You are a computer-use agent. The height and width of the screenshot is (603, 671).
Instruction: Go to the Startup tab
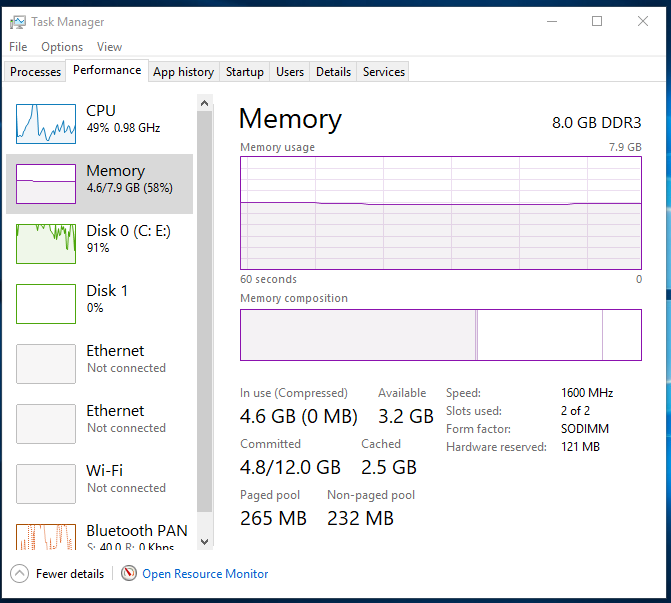coord(245,72)
